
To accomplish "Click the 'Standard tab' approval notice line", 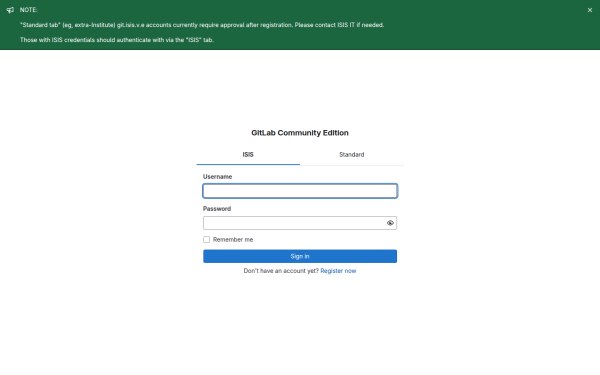I will [x=202, y=25].
